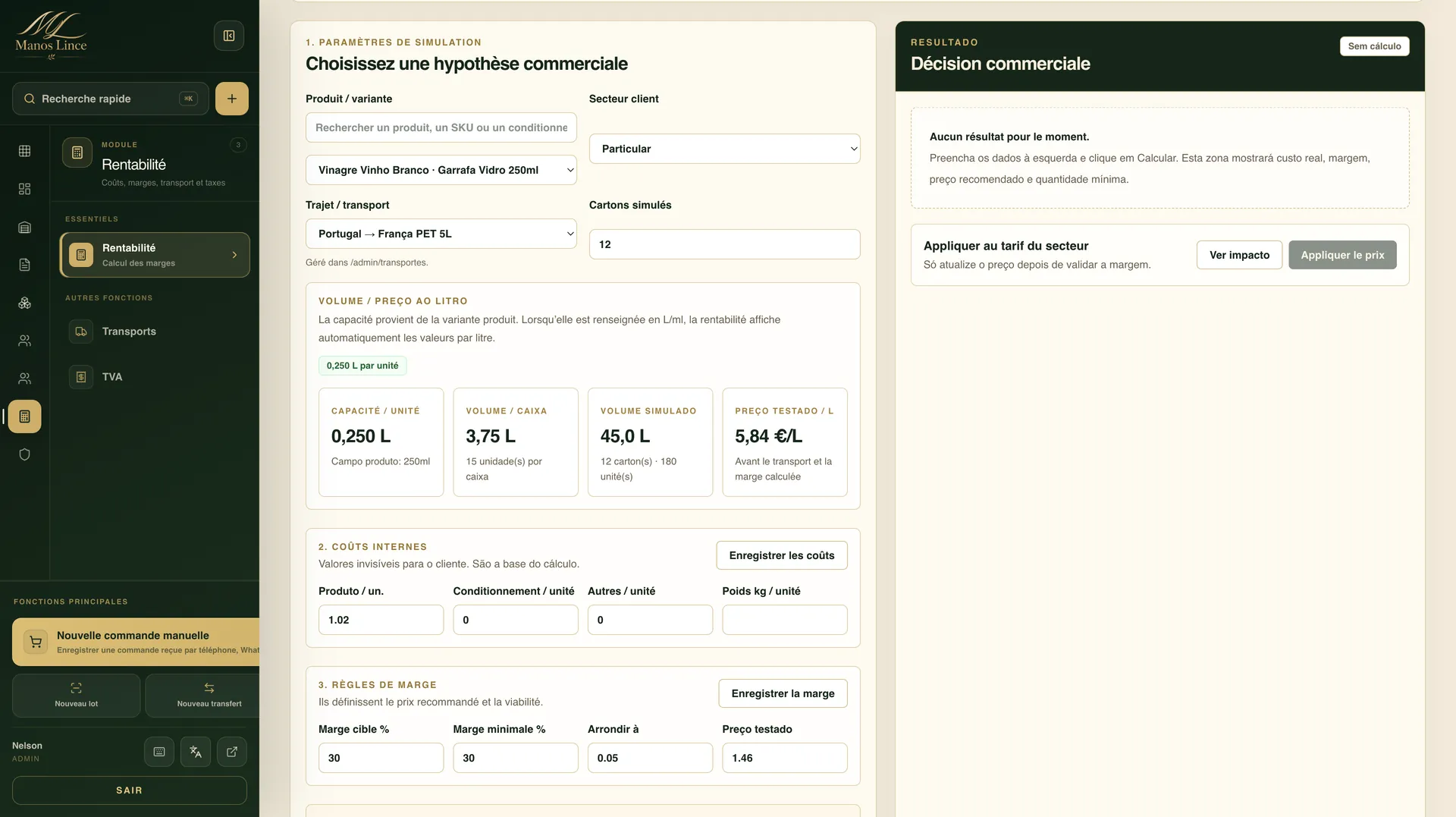Click the Appliquer le prix button
This screenshot has height=817, width=1456.
pos(1343,255)
